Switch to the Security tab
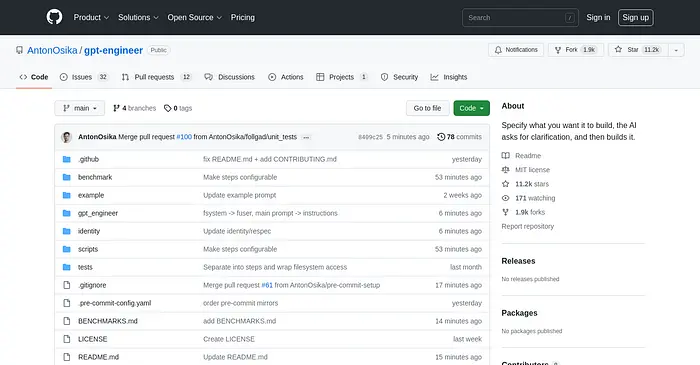Screen dimensions: 700x365 click(x=399, y=77)
